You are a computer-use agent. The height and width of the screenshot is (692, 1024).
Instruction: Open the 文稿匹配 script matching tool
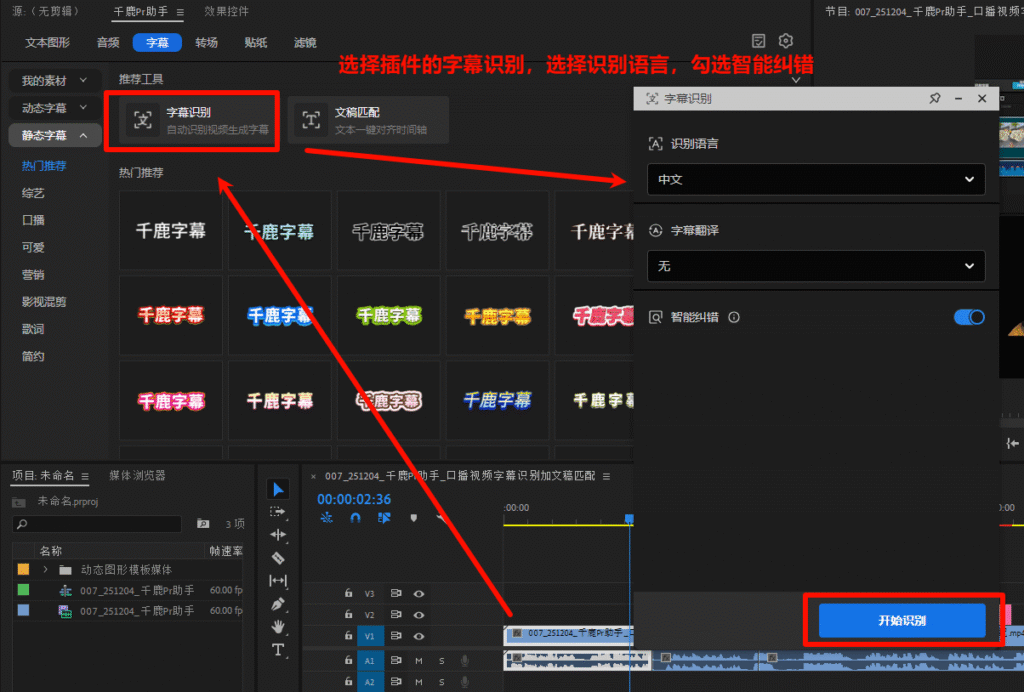(x=370, y=120)
